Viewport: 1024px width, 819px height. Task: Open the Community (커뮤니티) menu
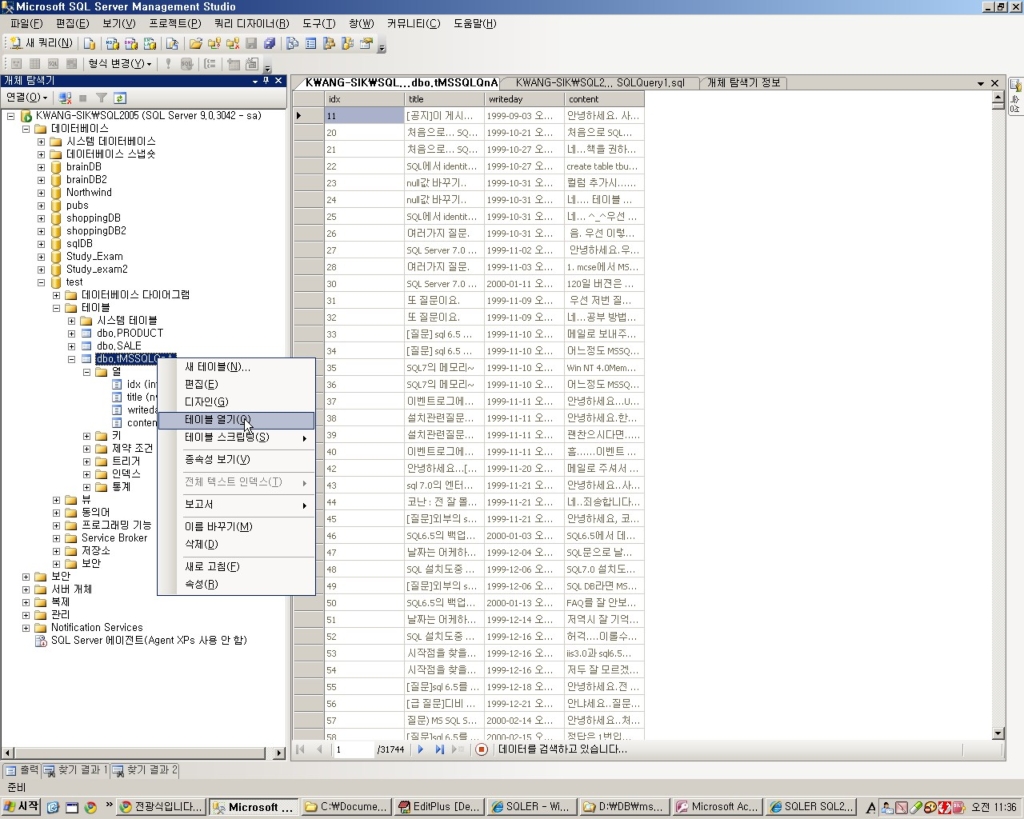coord(413,24)
